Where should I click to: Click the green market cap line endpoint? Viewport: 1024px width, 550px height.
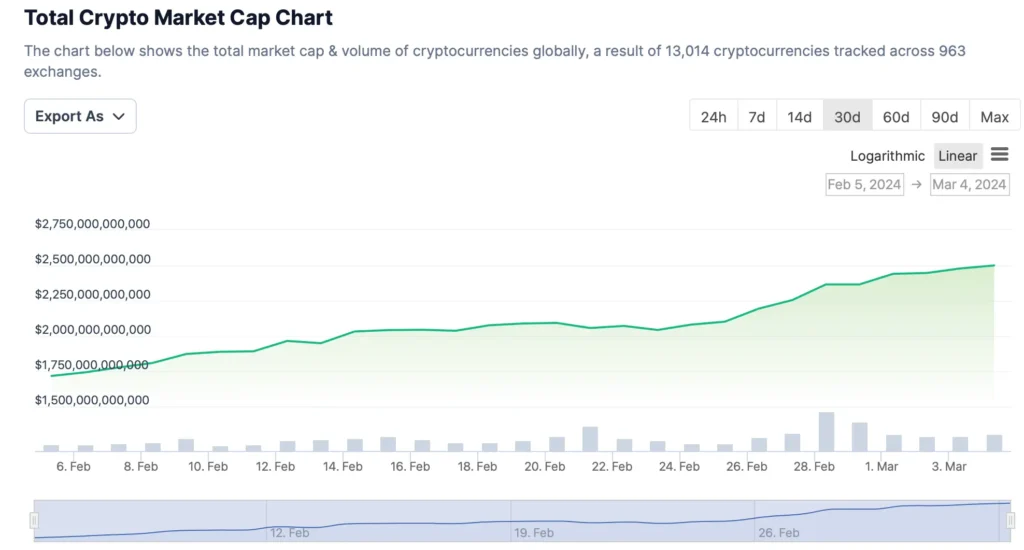994,265
